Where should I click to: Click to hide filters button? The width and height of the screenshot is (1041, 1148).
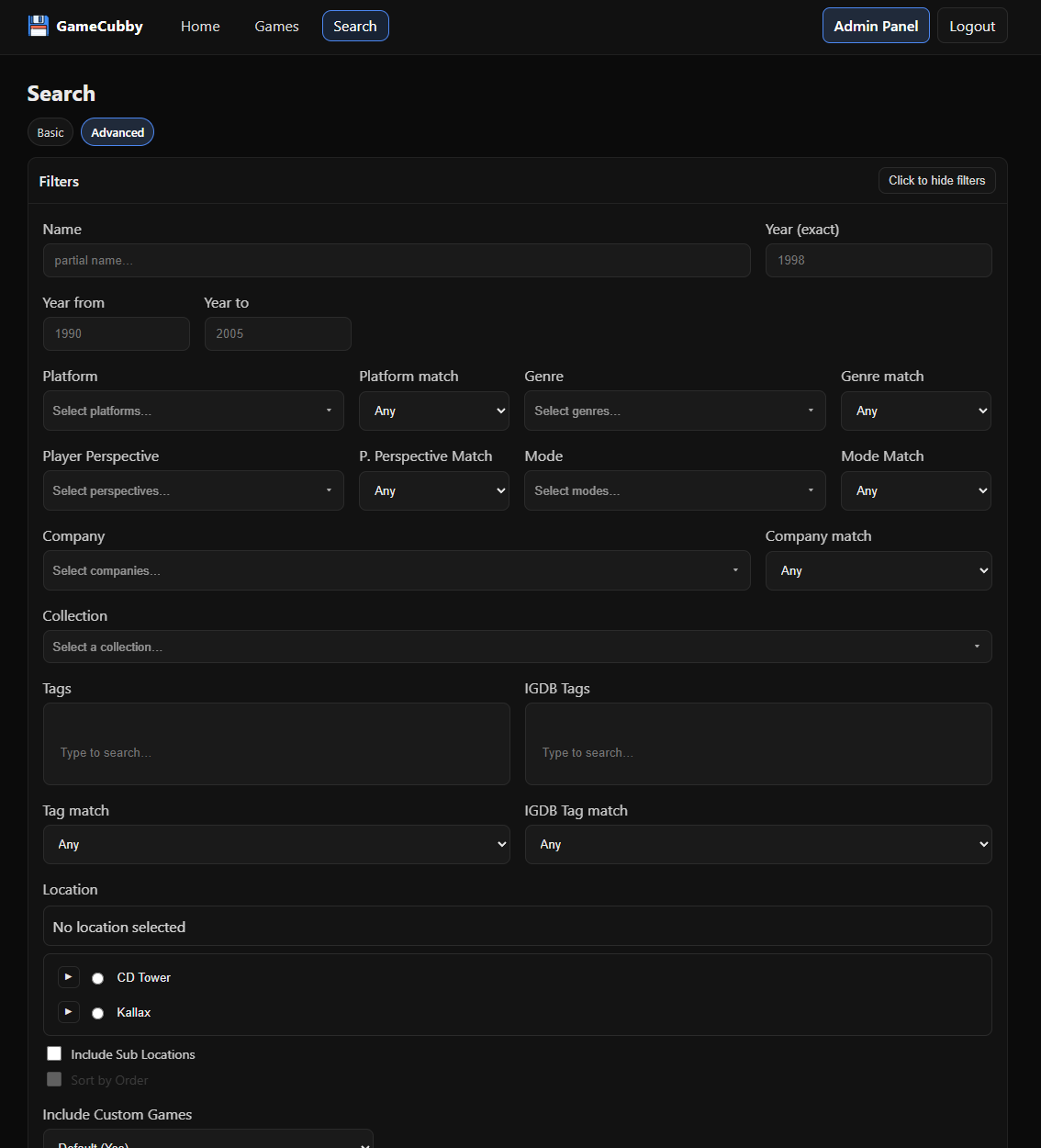(936, 180)
